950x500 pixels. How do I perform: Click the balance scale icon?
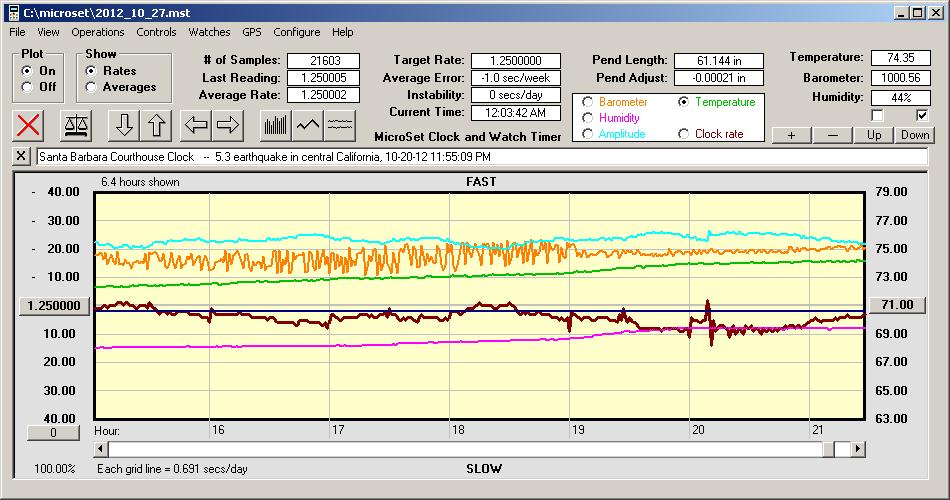point(75,125)
